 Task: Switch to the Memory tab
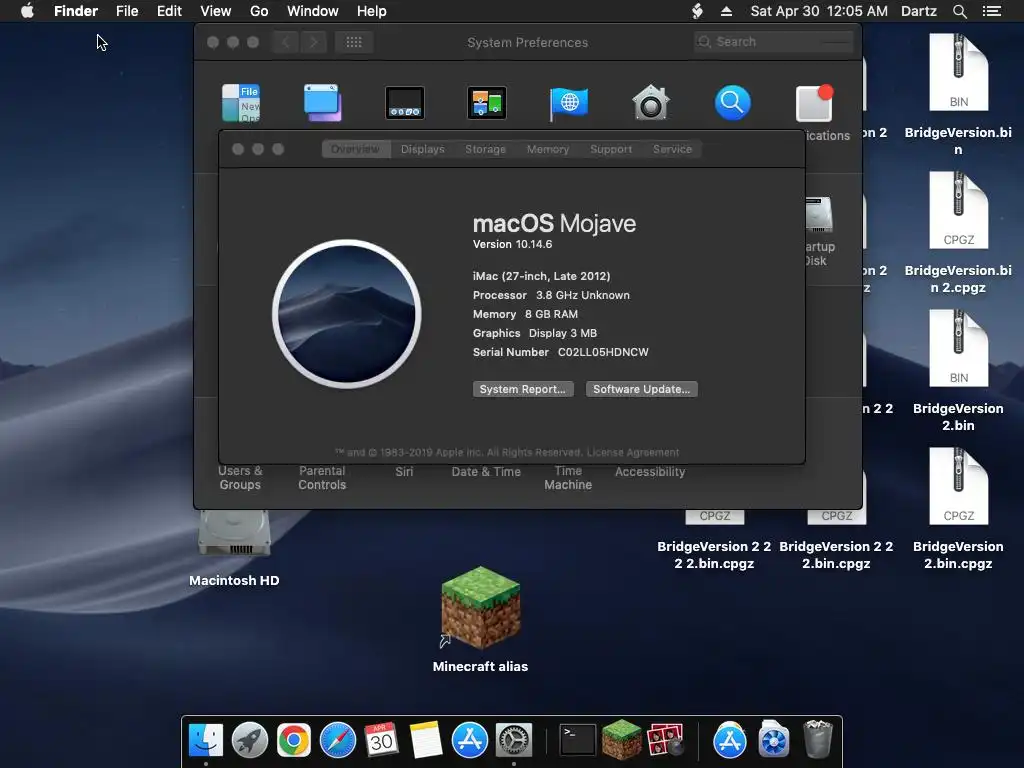tap(548, 149)
